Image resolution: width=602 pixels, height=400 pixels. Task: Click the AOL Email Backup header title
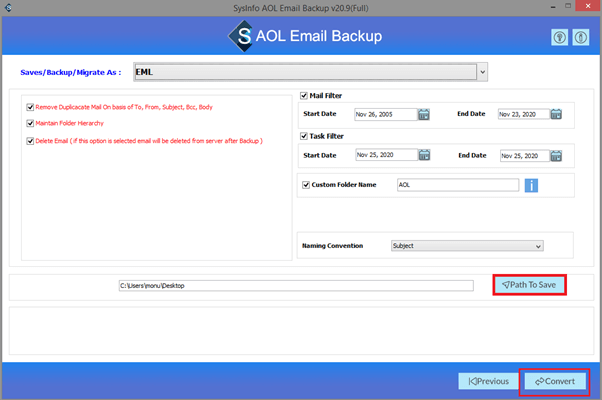[319, 36]
